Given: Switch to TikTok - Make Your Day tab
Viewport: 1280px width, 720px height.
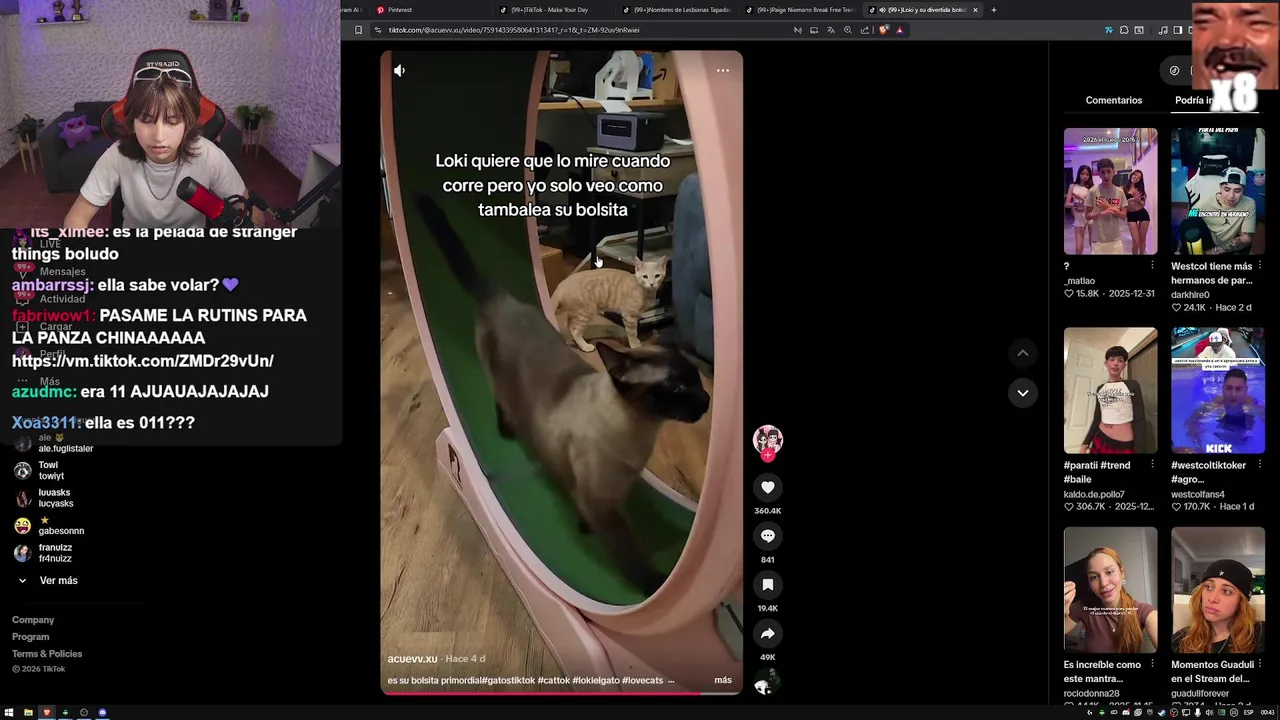Looking at the screenshot, I should pos(554,10).
